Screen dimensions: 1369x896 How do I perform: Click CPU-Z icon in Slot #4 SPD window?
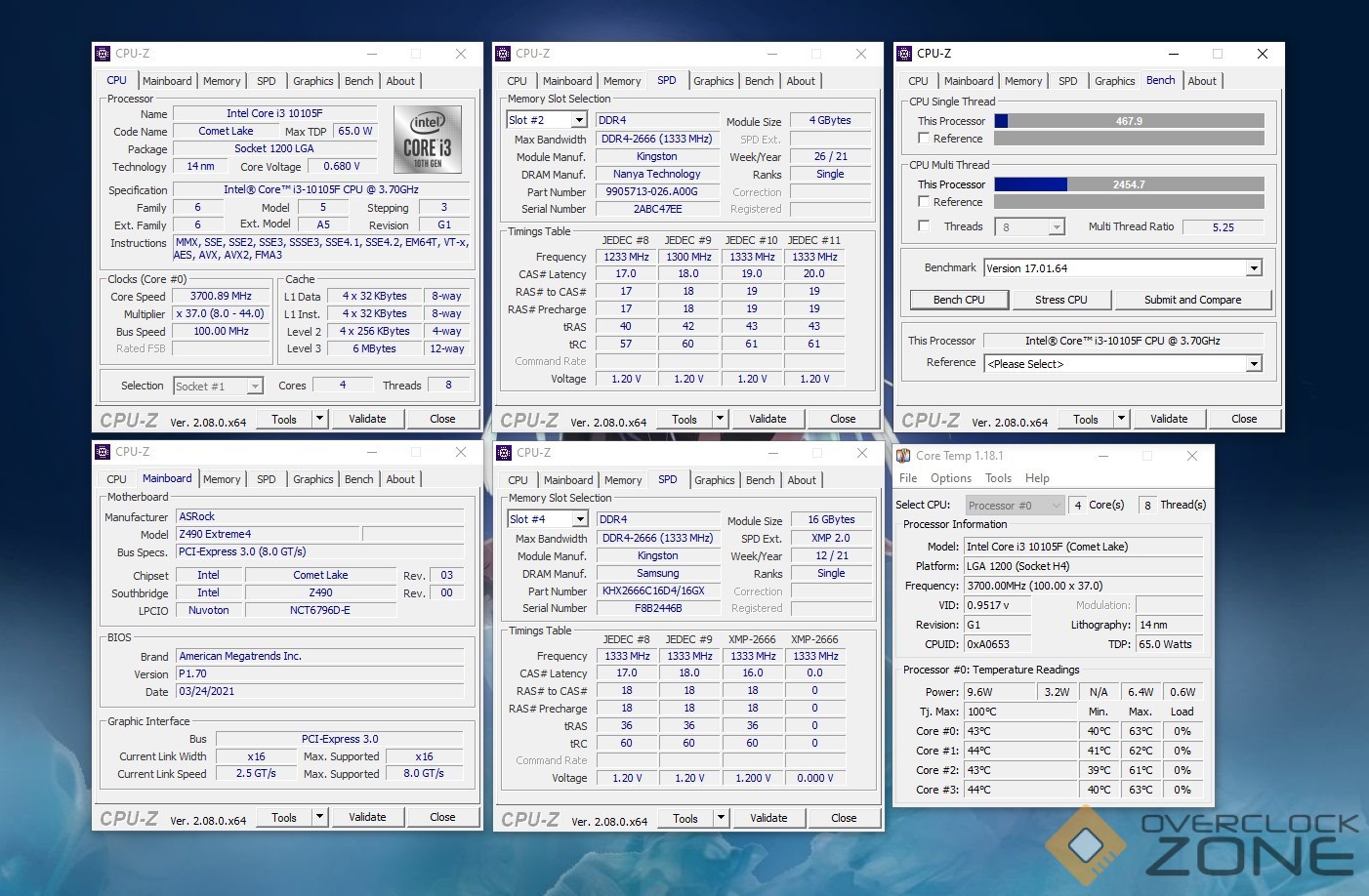click(504, 453)
